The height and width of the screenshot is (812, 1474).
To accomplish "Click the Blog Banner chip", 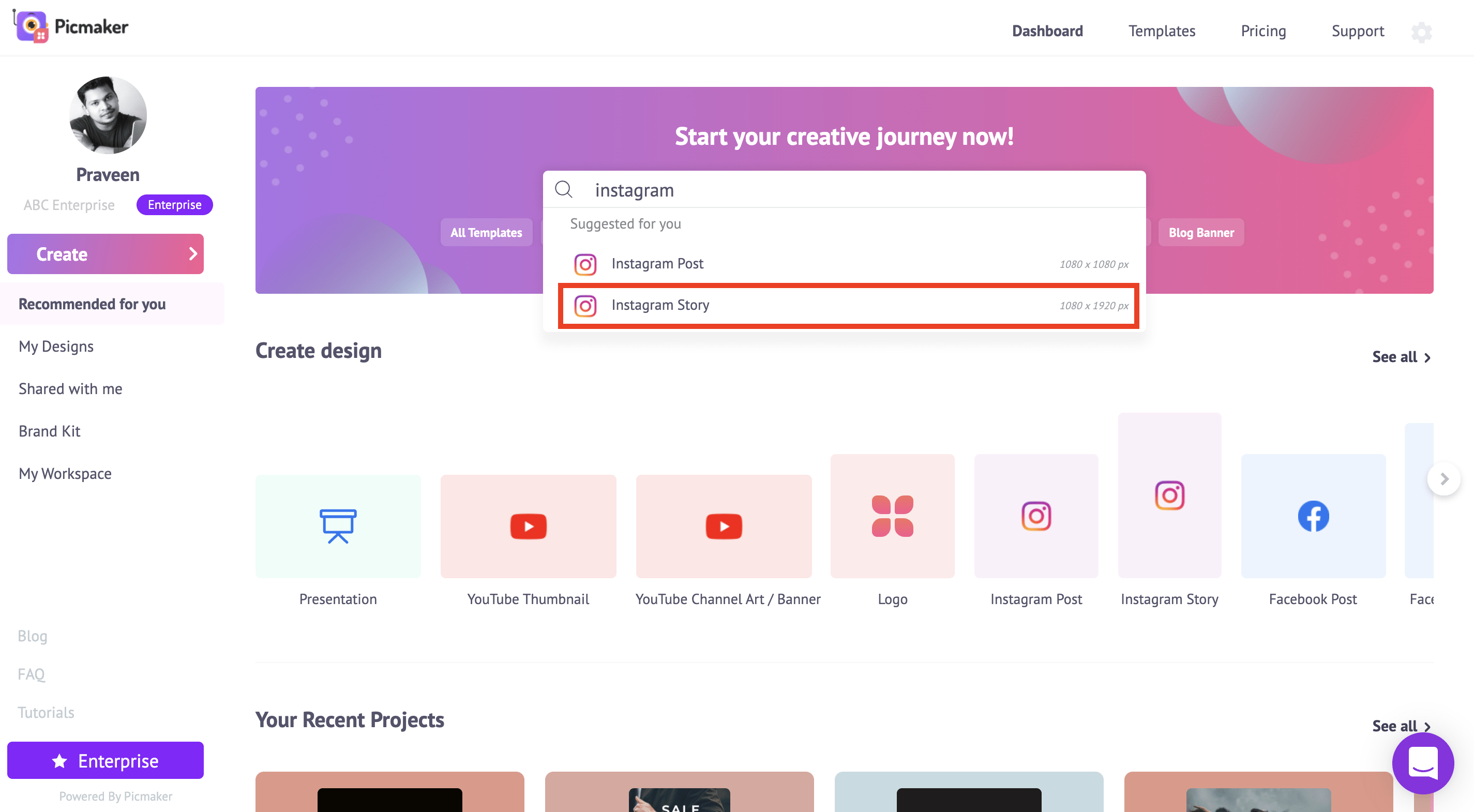I will pos(1200,232).
